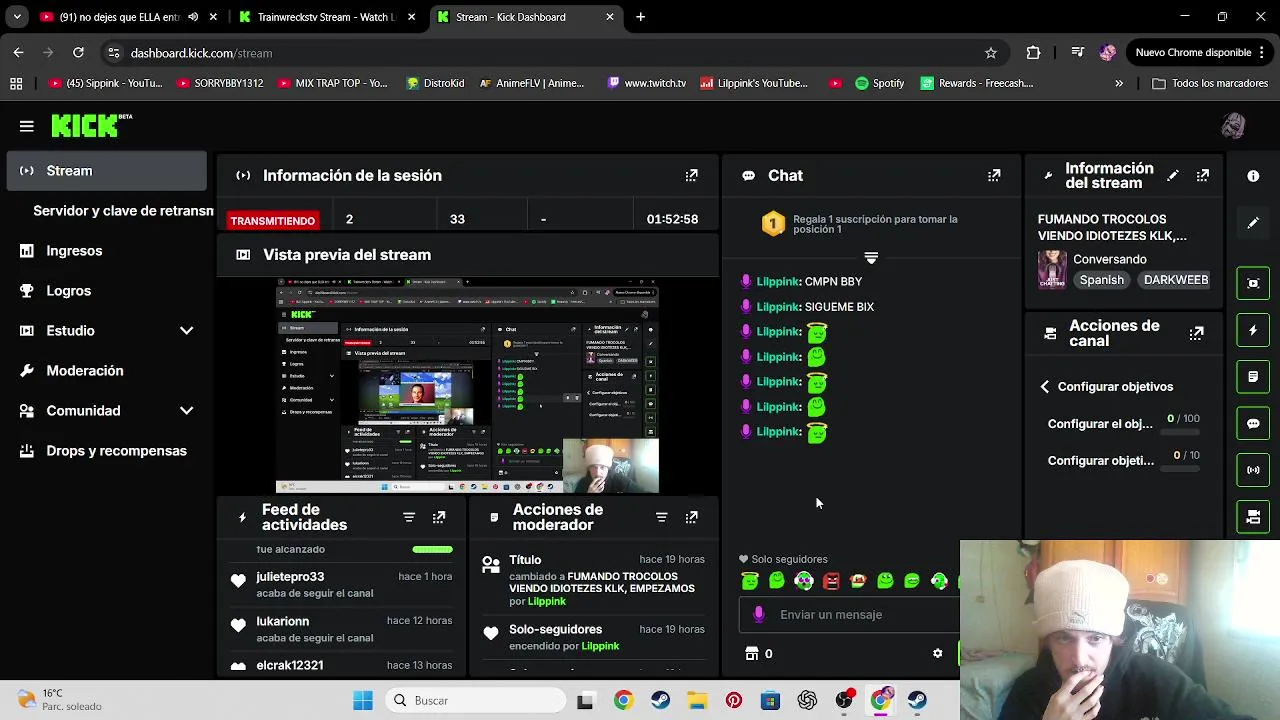
Task: Toggle the document log widget in the right rail
Action: pyautogui.click(x=1253, y=377)
